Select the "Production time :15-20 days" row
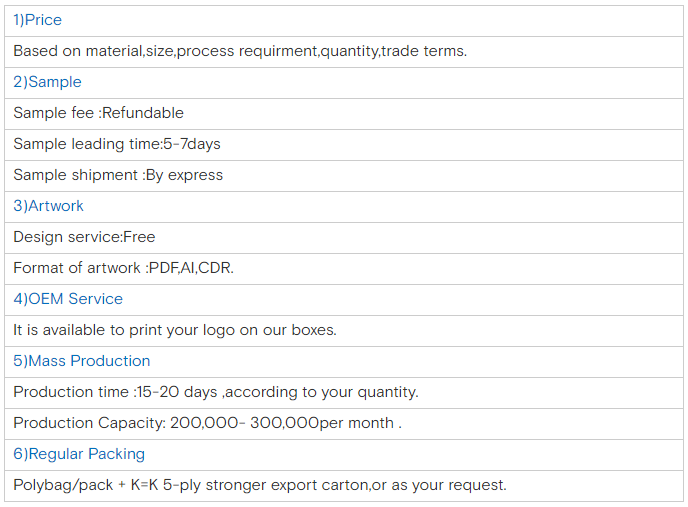Image resolution: width=688 pixels, height=507 pixels. (x=215, y=392)
